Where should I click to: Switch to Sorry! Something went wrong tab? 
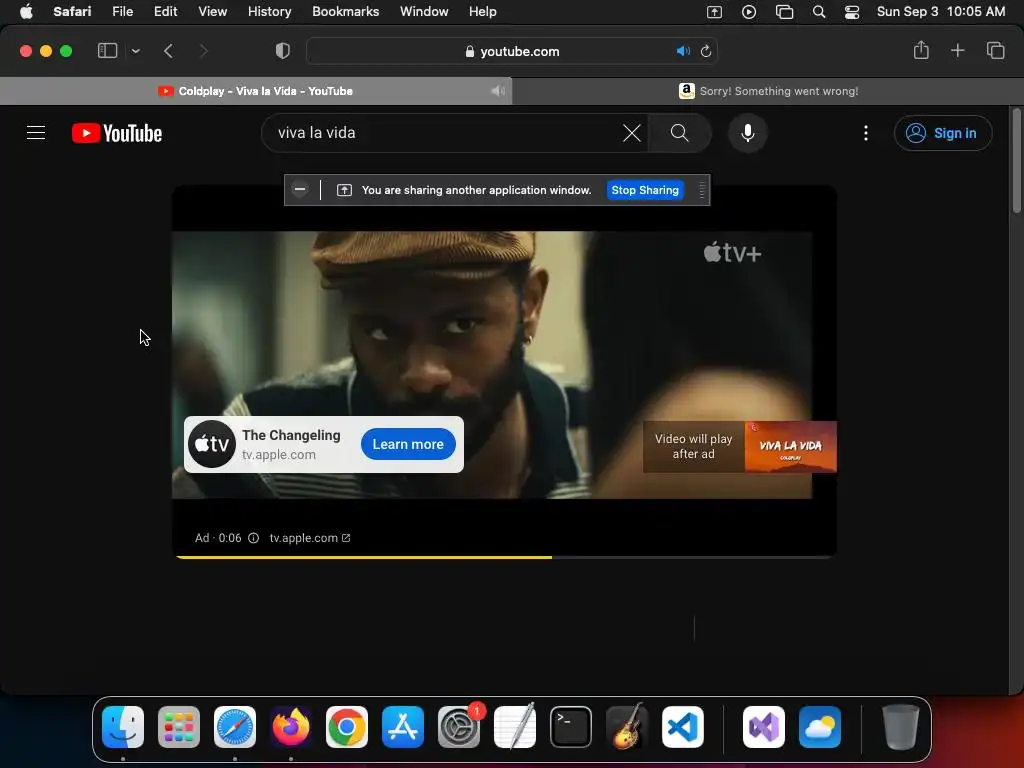pyautogui.click(x=768, y=91)
